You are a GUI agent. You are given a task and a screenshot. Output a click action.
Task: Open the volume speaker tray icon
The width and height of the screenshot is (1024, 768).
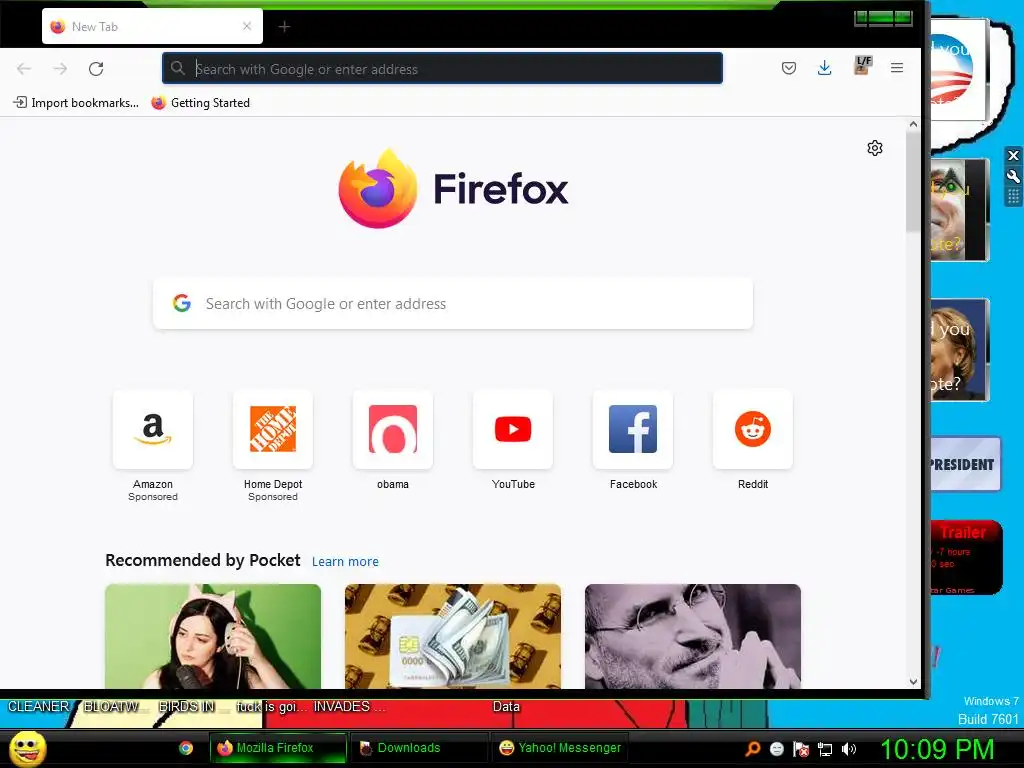pyautogui.click(x=848, y=749)
